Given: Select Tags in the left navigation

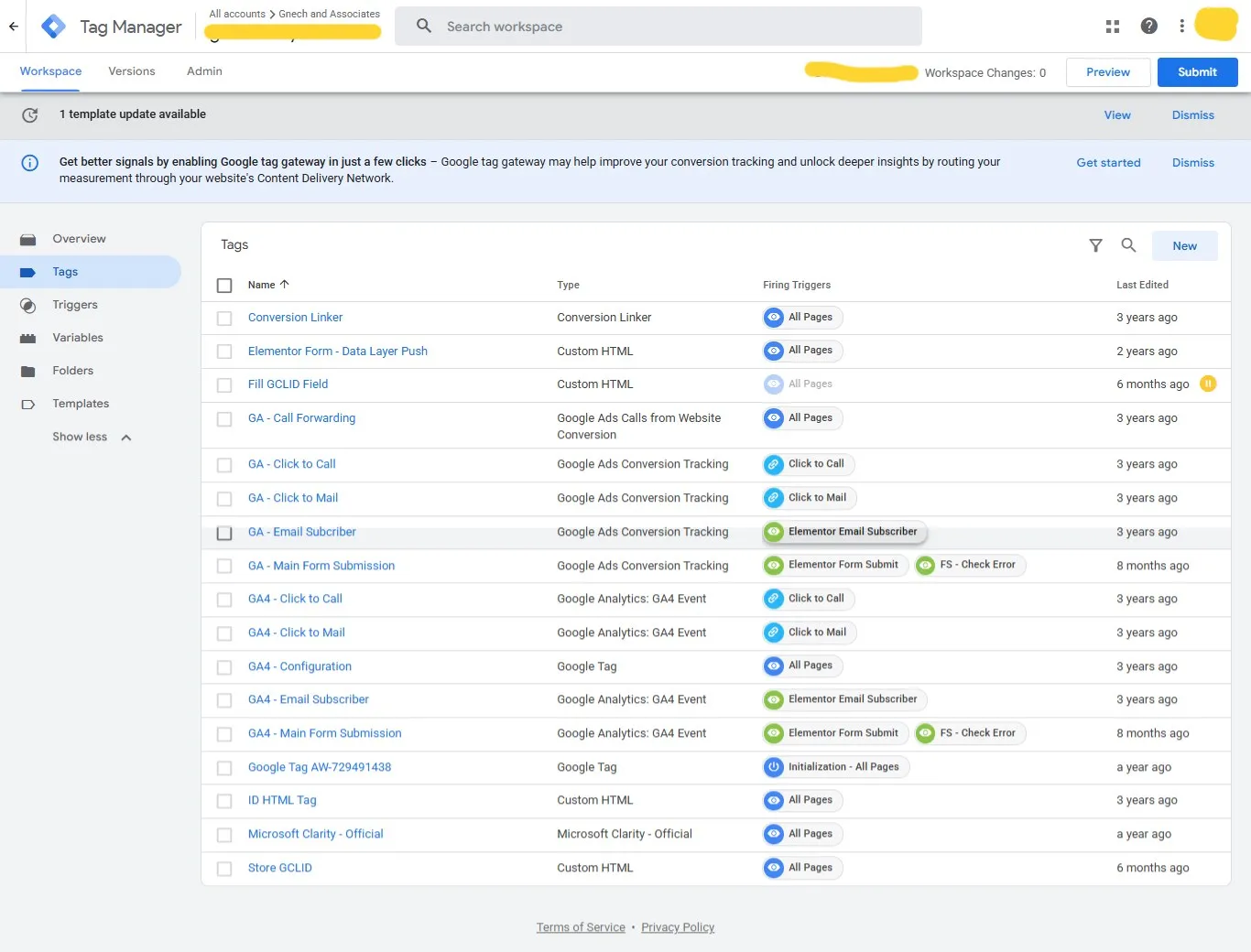Looking at the screenshot, I should click(x=91, y=272).
